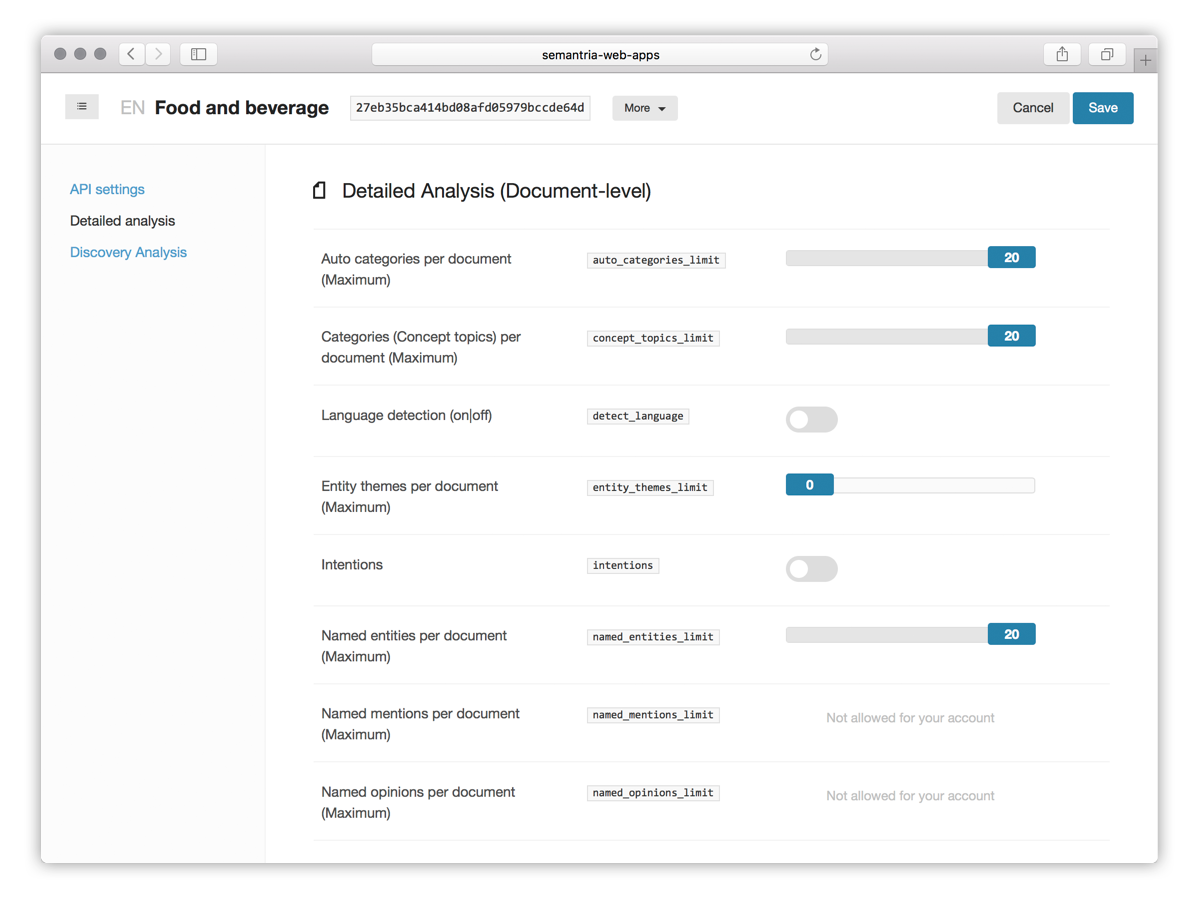Click the semantria-web-apps address bar
Viewport: 1200px width, 900px height.
point(600,55)
